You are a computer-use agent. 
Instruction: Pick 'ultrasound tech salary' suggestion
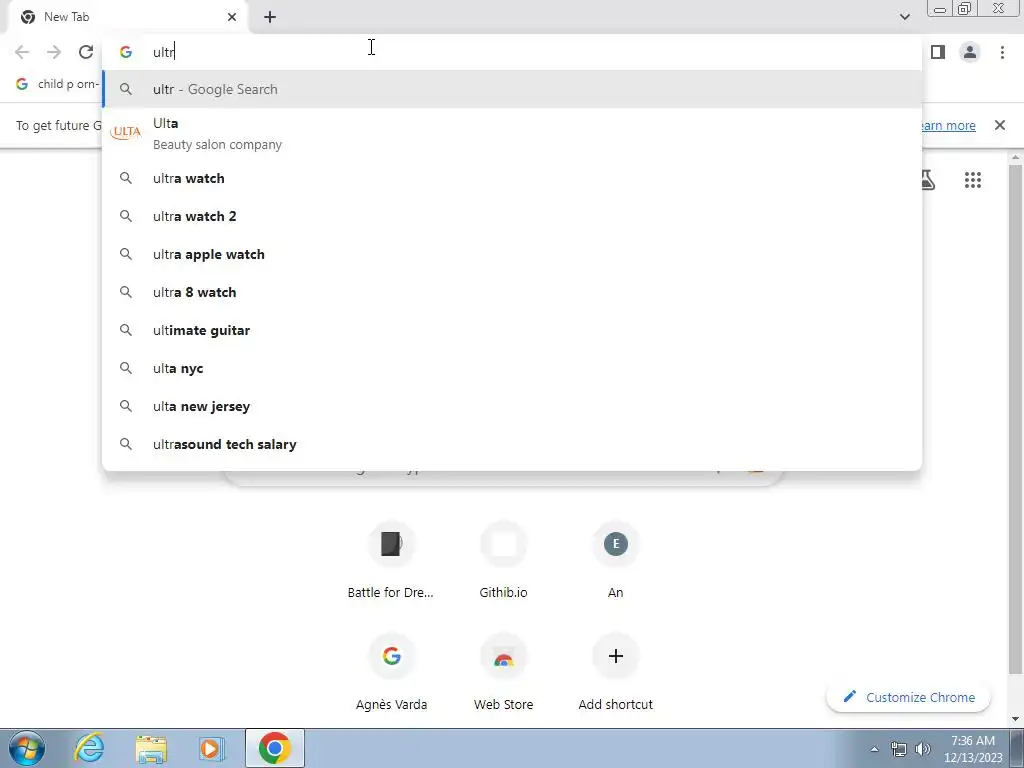click(x=512, y=444)
